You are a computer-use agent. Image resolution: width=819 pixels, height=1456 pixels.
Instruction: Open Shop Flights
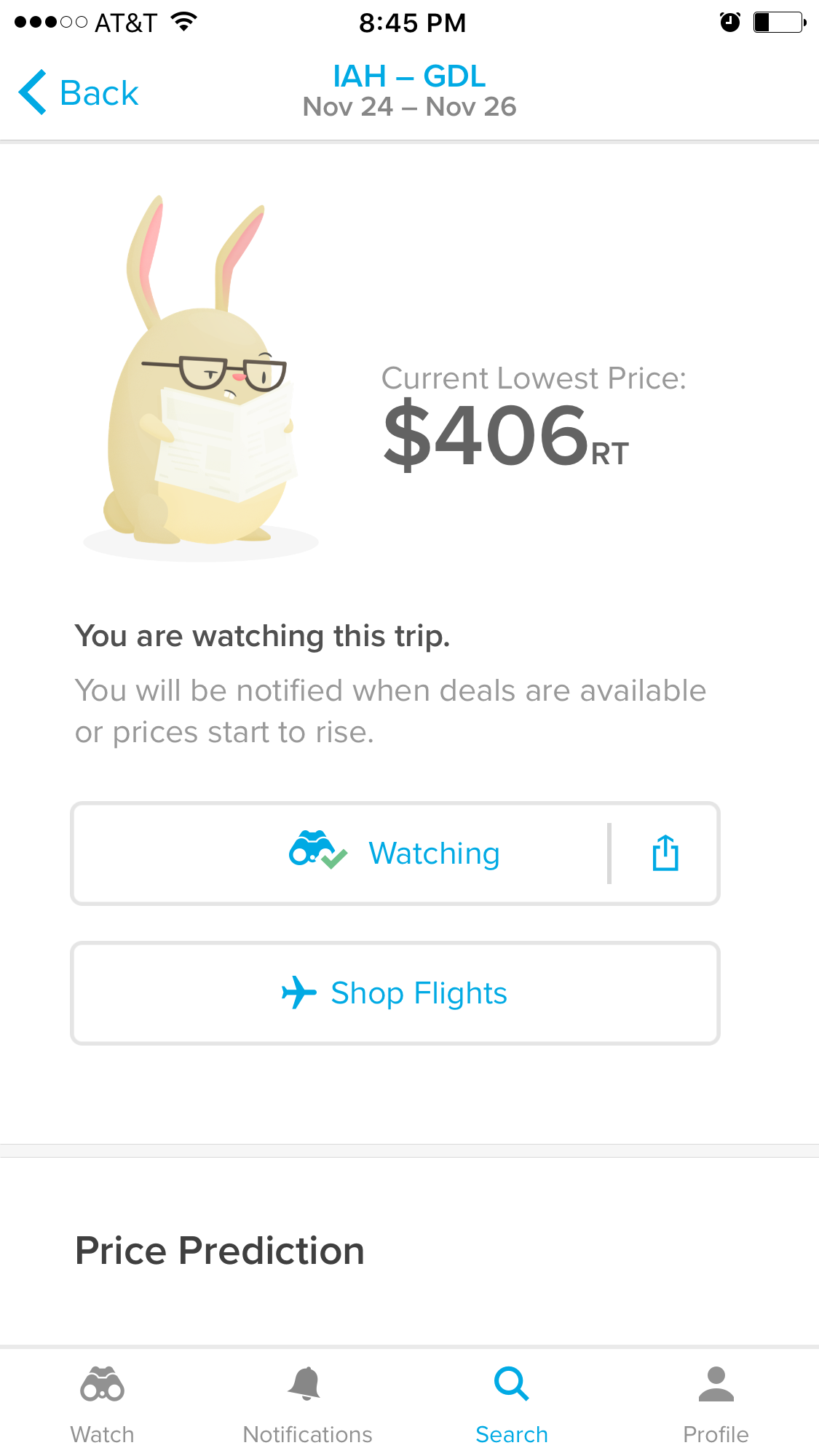[395, 993]
